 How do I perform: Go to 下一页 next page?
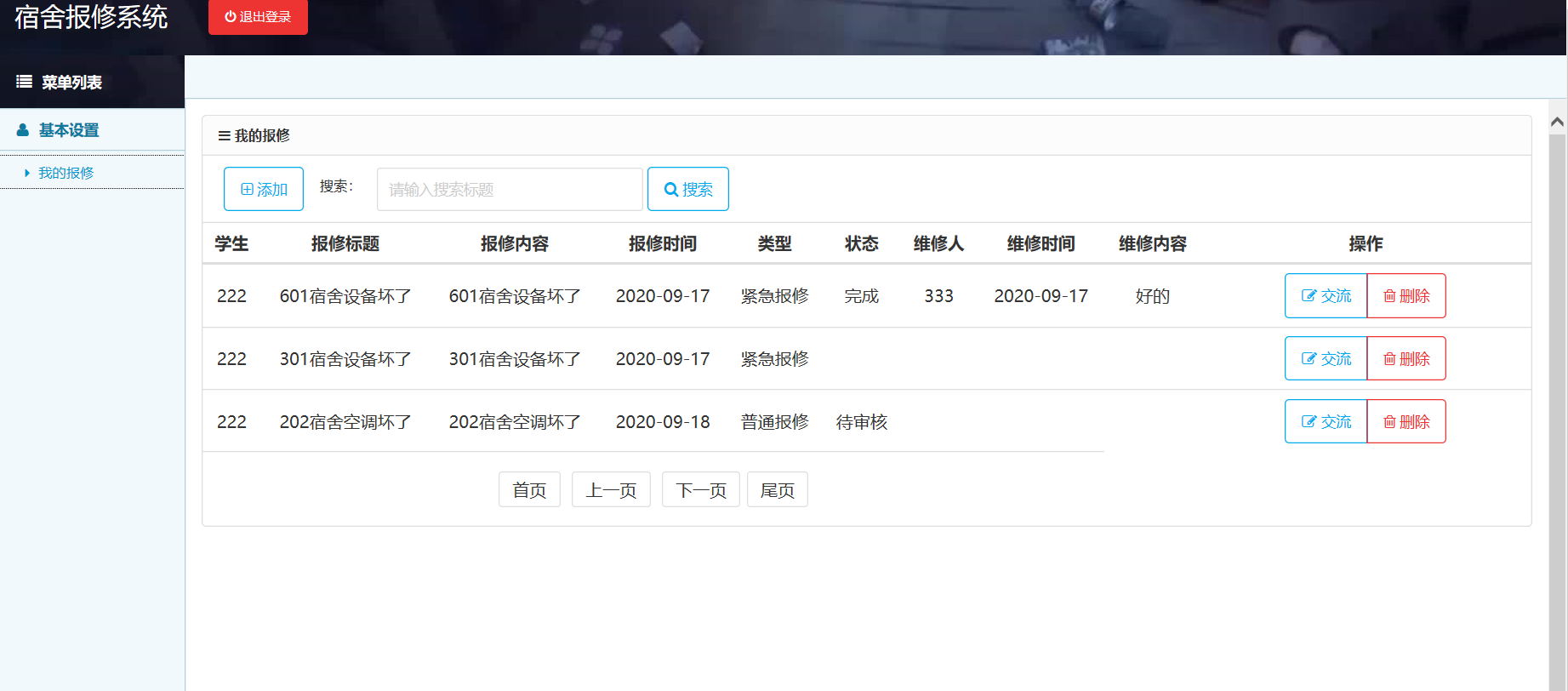pyautogui.click(x=701, y=489)
